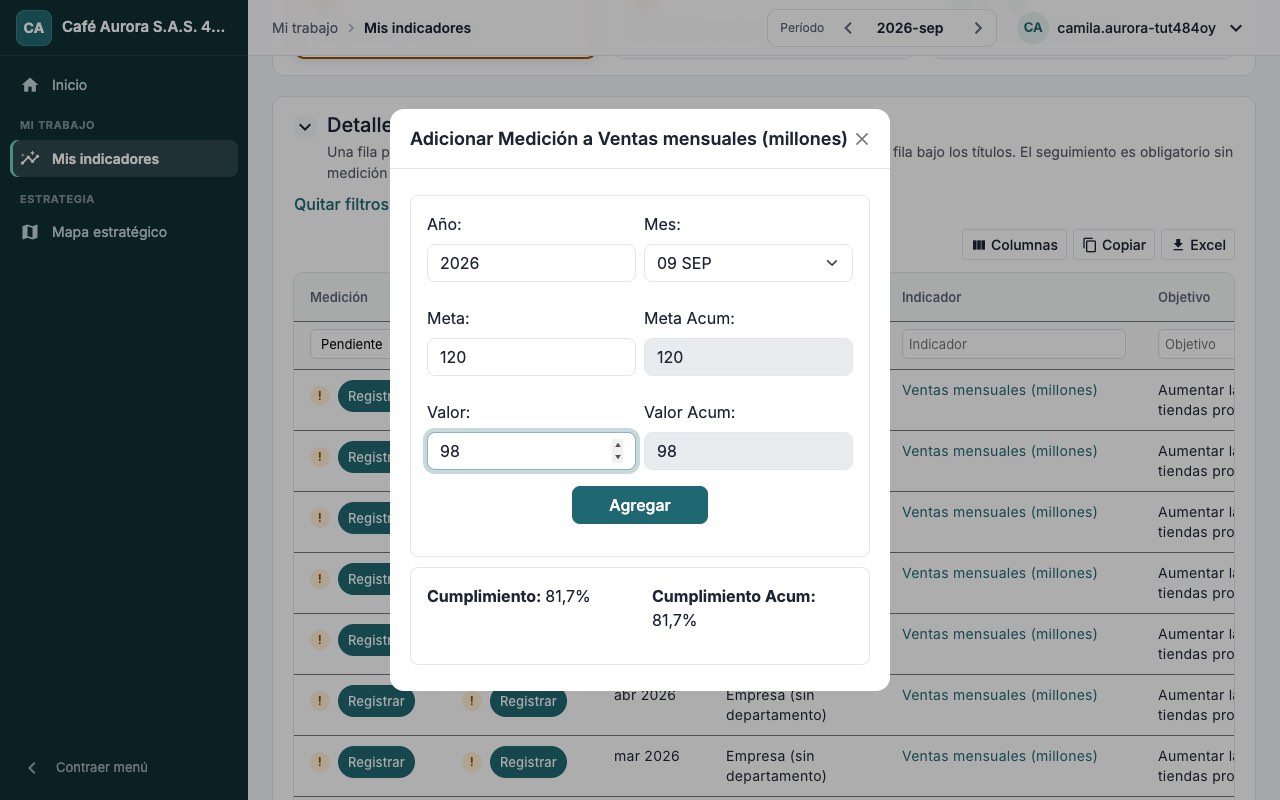1280x800 pixels.
Task: Click second warning icon in mar 2026 row
Action: [x=471, y=762]
